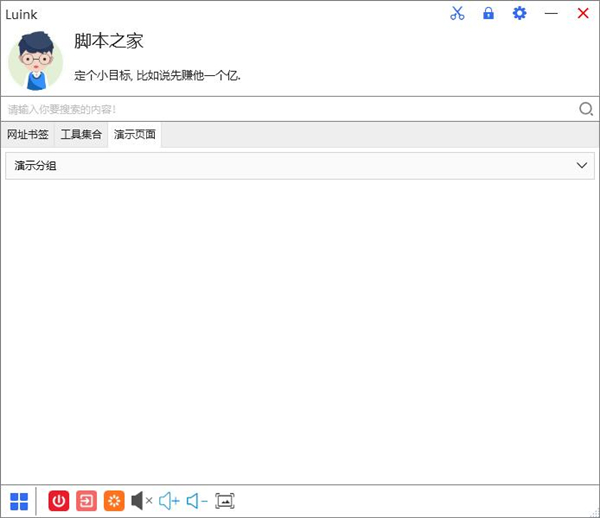Open settings via the gear icon

click(519, 14)
